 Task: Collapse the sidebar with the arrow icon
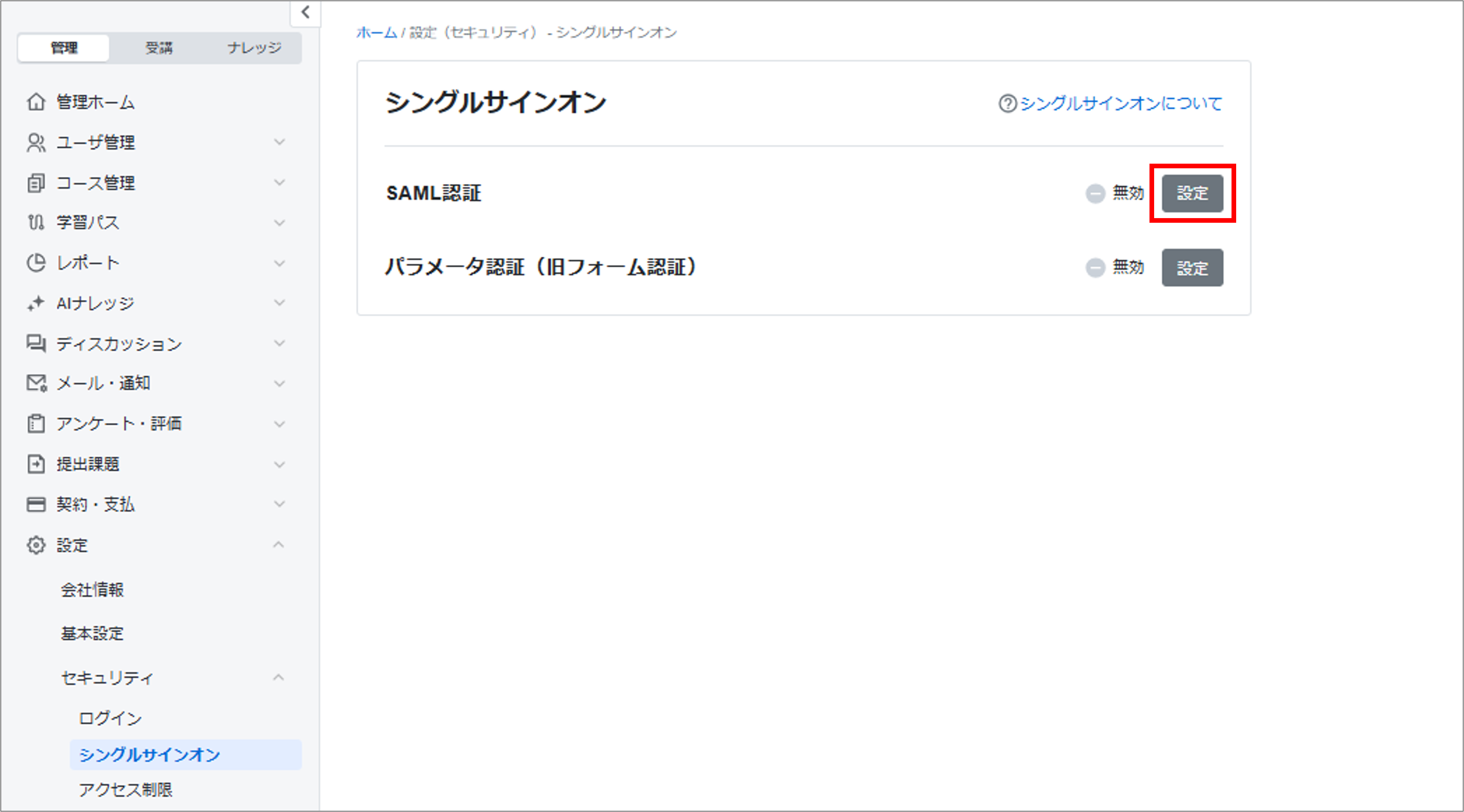[306, 13]
